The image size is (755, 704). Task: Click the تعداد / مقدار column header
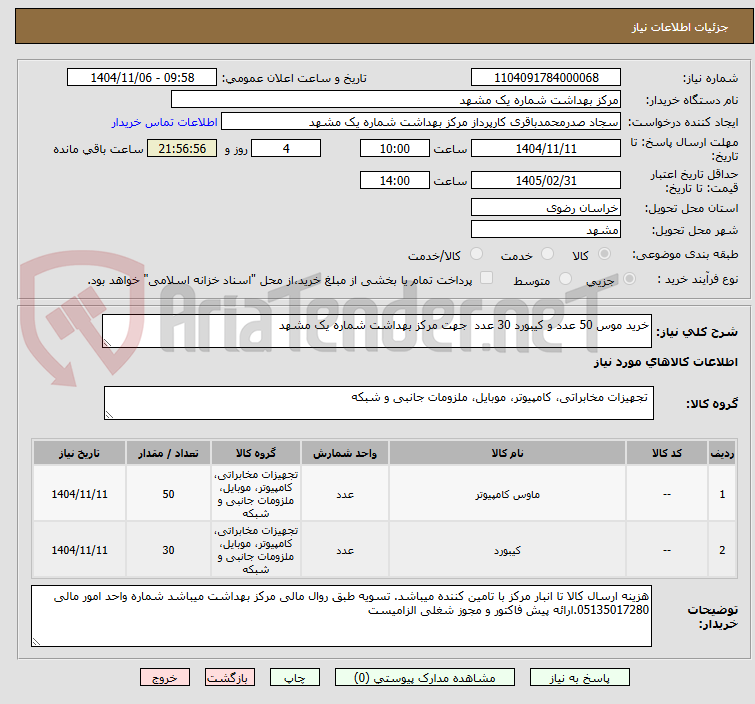click(x=168, y=453)
